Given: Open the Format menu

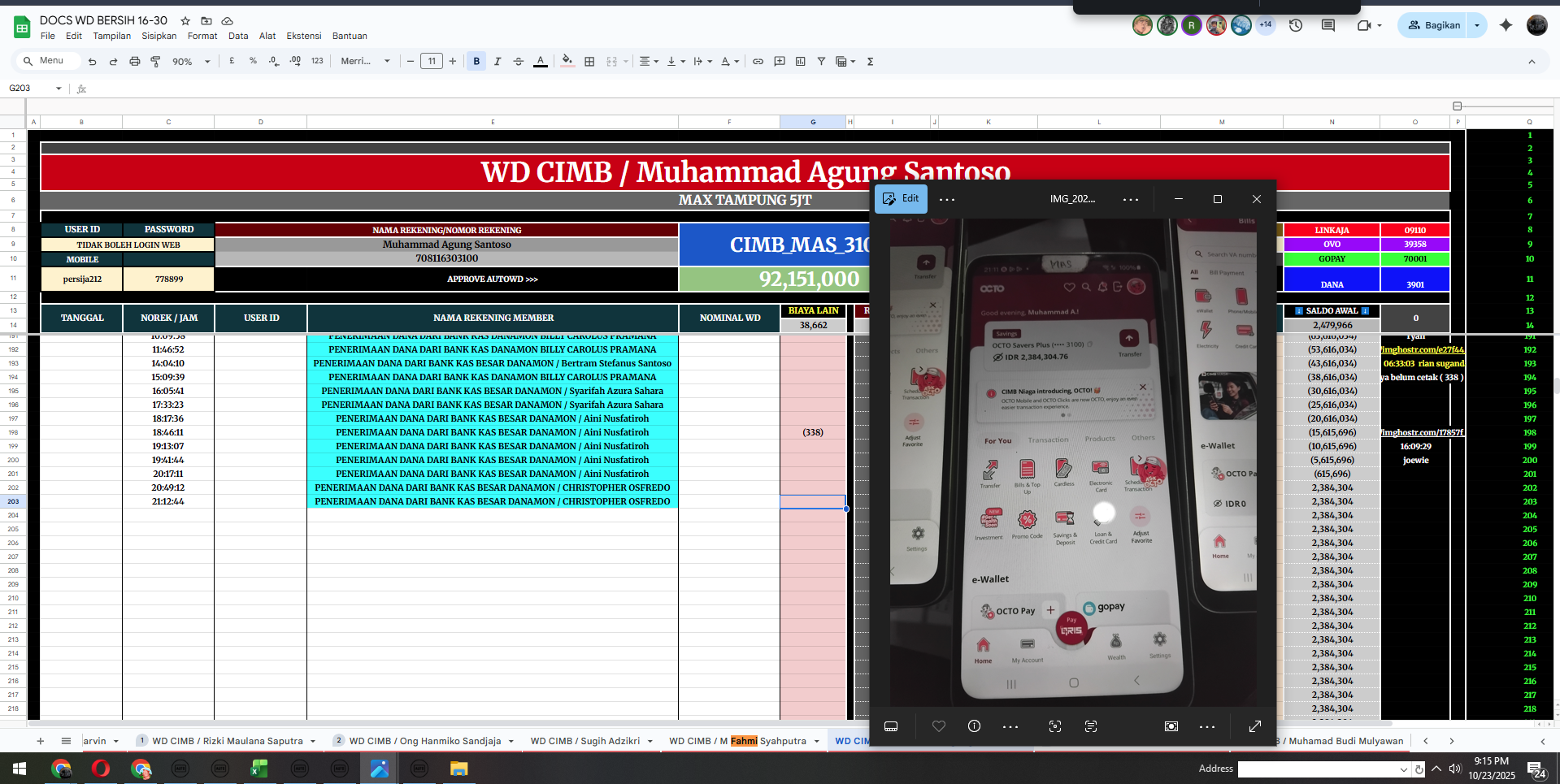Looking at the screenshot, I should click(x=202, y=36).
